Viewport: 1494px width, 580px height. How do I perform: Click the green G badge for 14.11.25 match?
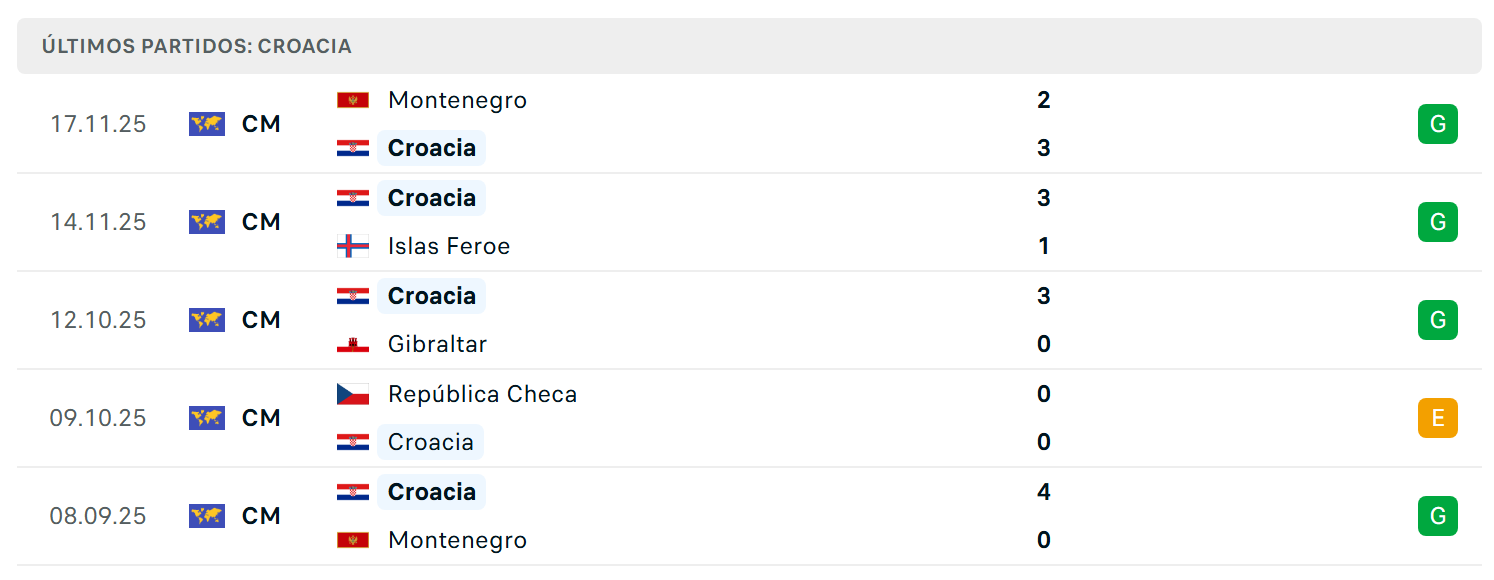(x=1438, y=222)
